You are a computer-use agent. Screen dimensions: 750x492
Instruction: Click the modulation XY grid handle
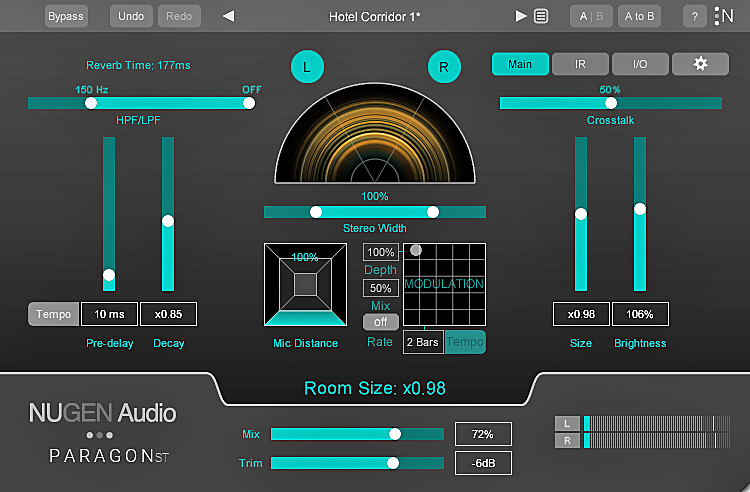pyautogui.click(x=416, y=250)
